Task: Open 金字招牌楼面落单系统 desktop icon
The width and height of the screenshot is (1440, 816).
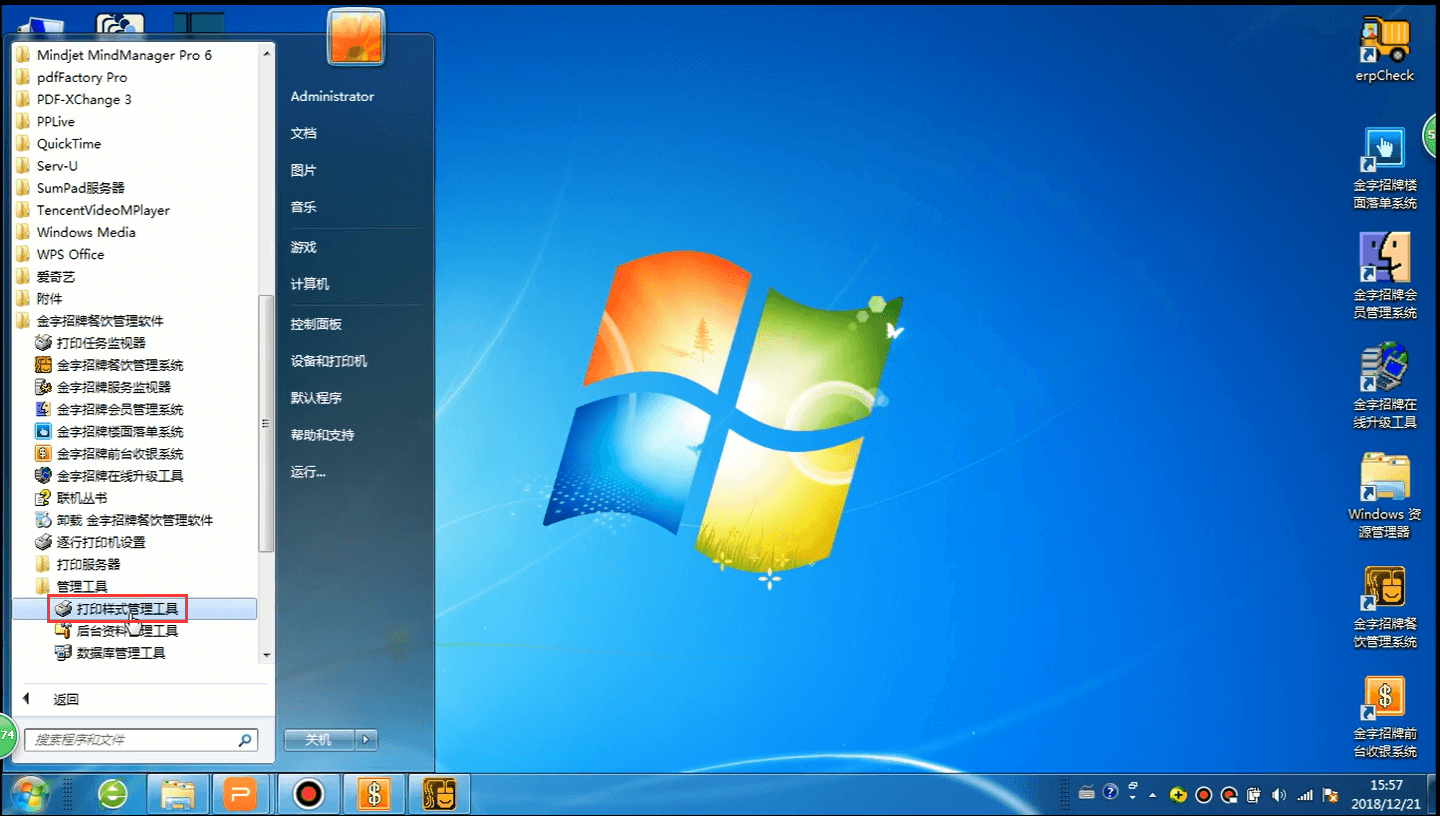Action: pos(1385,167)
